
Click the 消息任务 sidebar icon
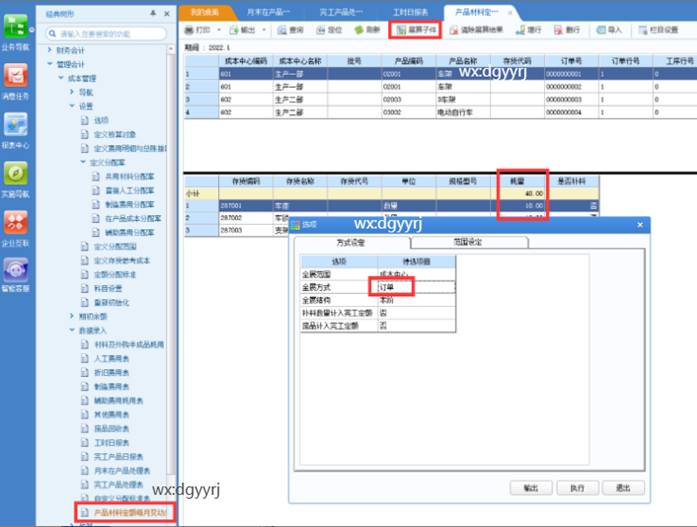click(x=16, y=79)
